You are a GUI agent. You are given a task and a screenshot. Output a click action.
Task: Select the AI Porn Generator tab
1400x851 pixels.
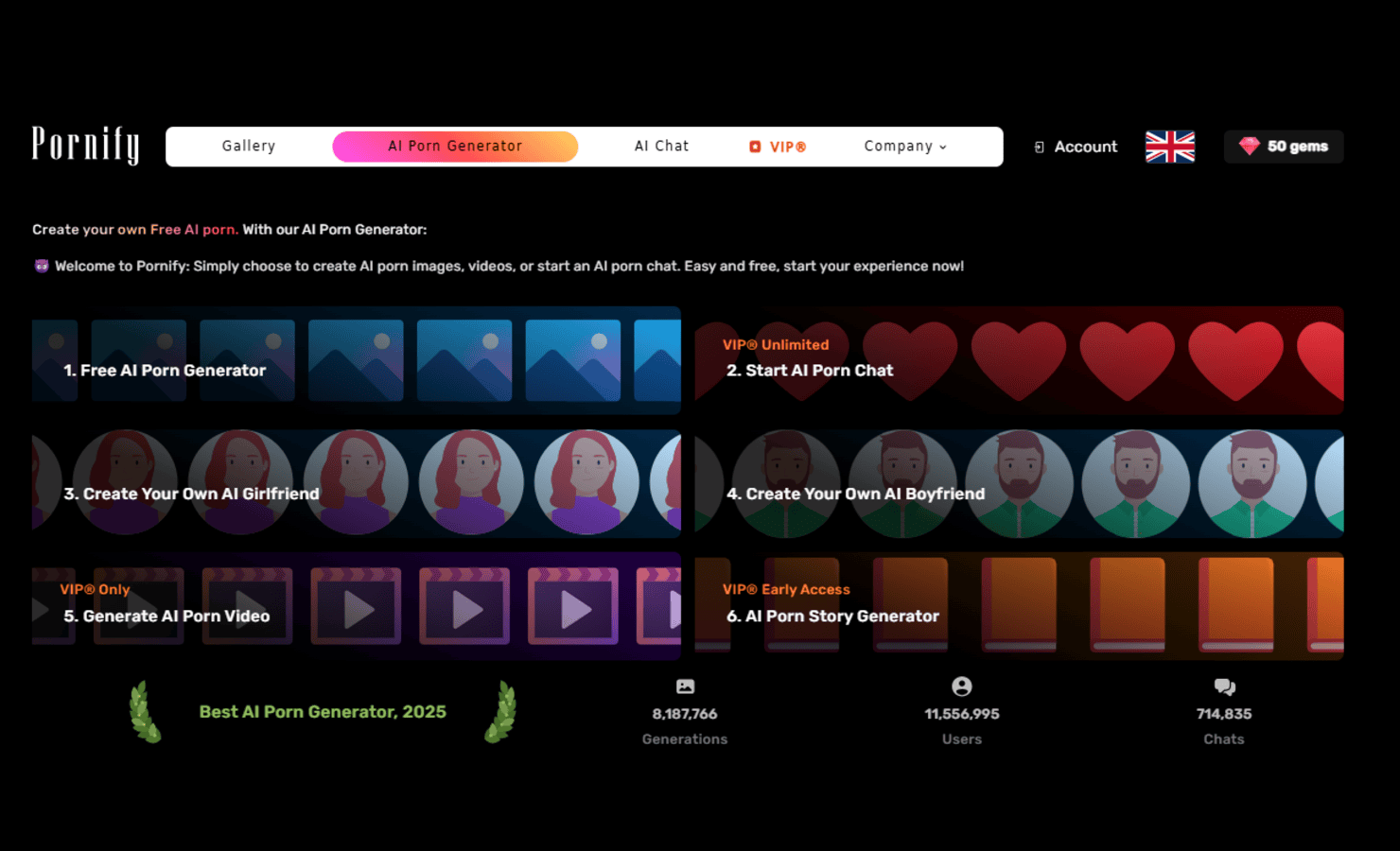tap(455, 147)
